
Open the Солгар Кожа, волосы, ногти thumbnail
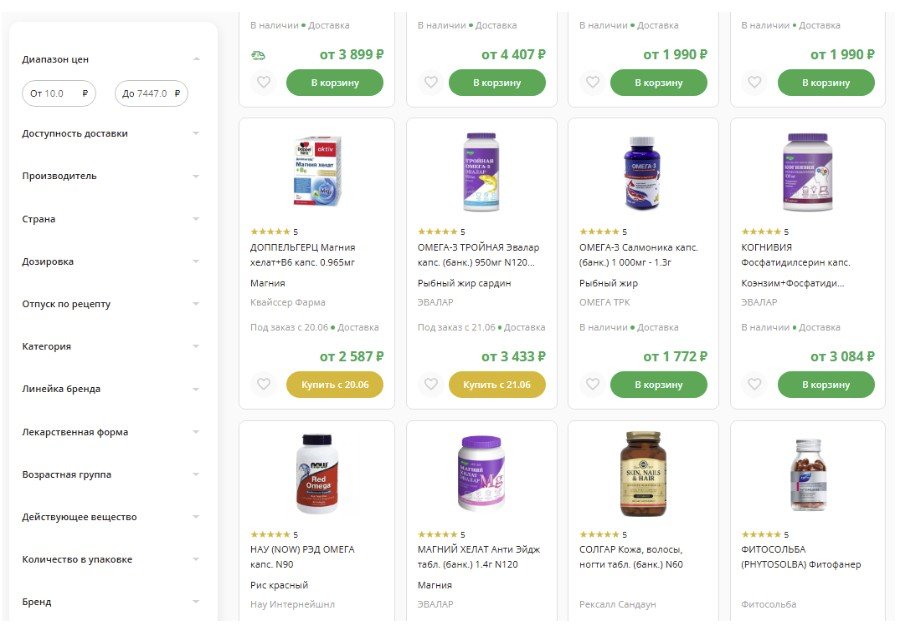point(642,473)
